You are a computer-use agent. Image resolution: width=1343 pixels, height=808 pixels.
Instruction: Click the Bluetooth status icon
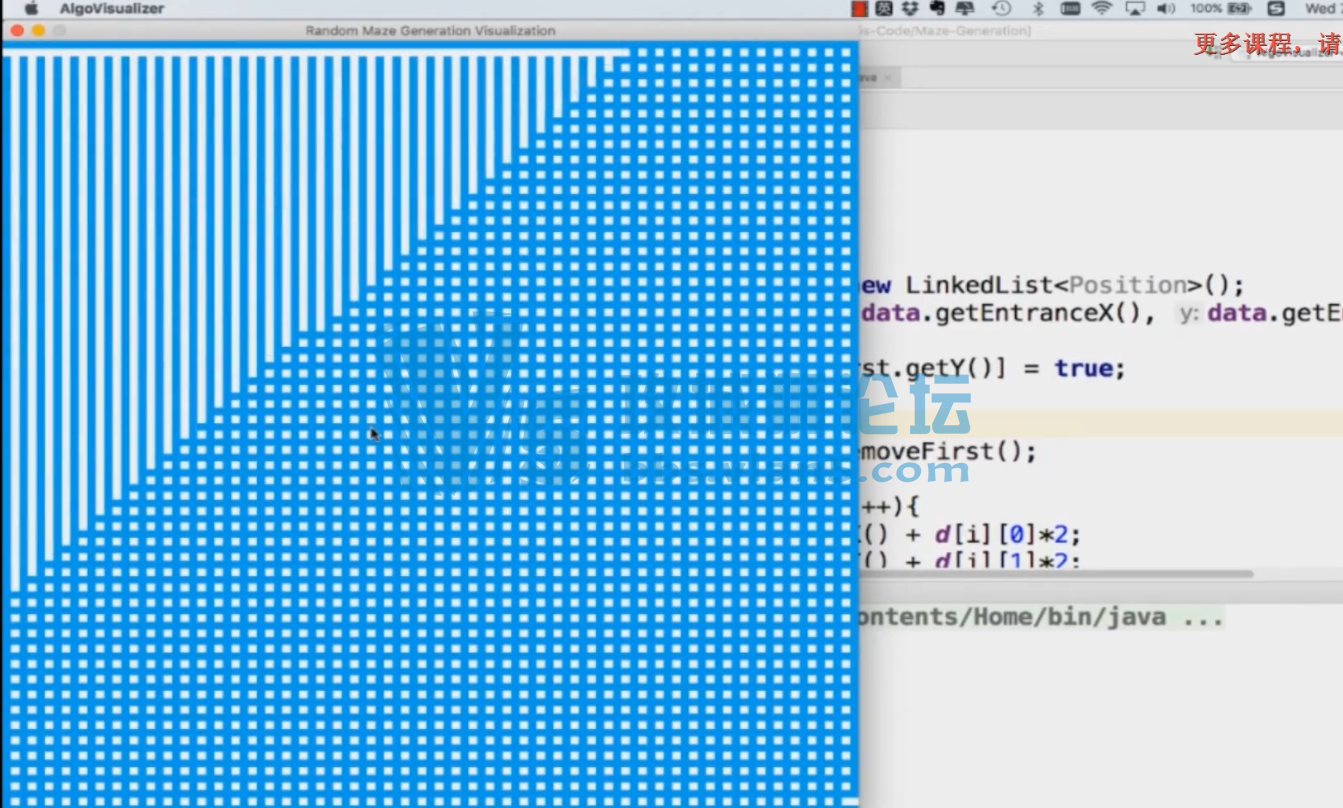(1038, 9)
